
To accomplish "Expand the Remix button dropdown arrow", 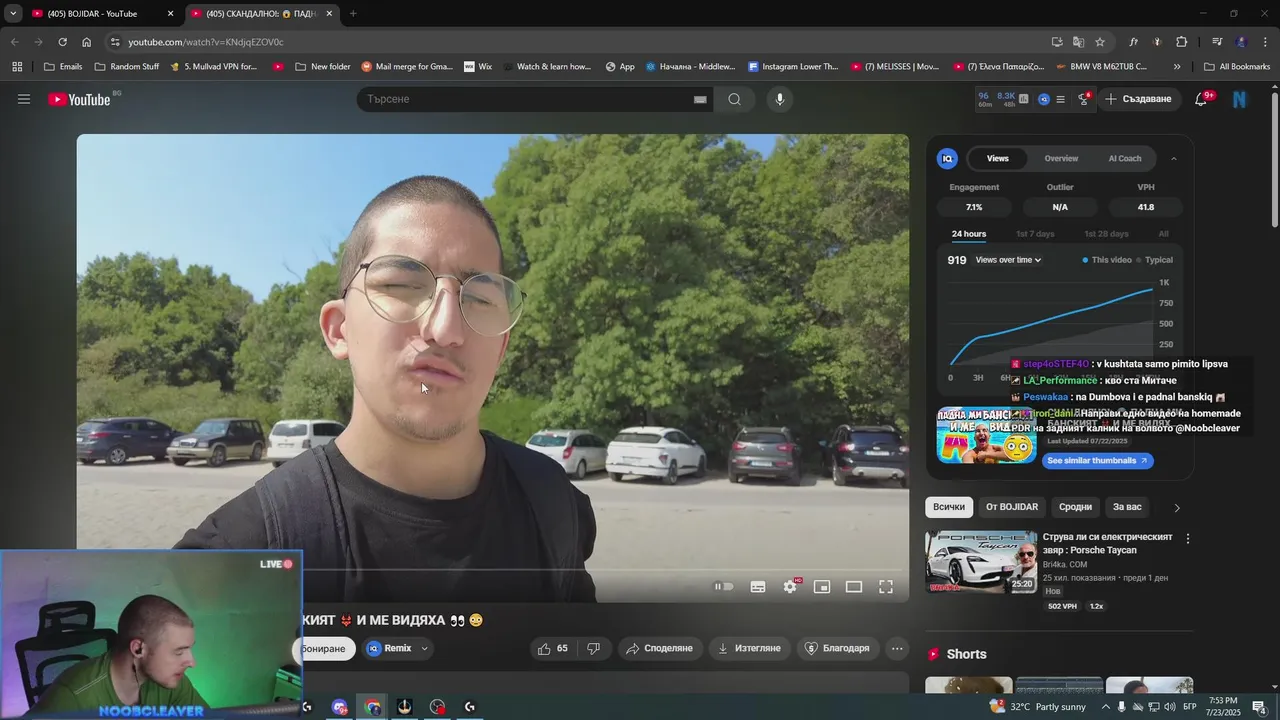I will click(x=424, y=648).
